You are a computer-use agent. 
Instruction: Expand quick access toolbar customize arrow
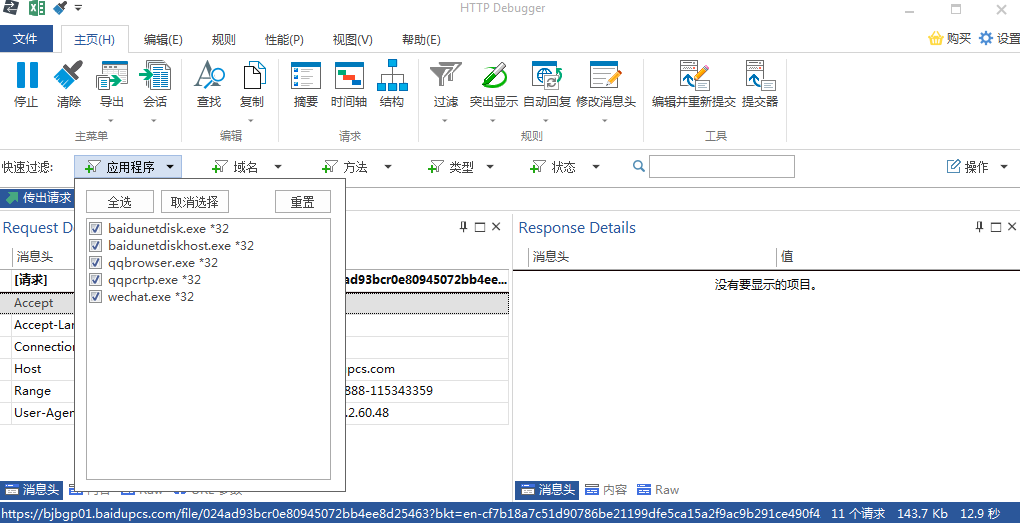pos(78,8)
